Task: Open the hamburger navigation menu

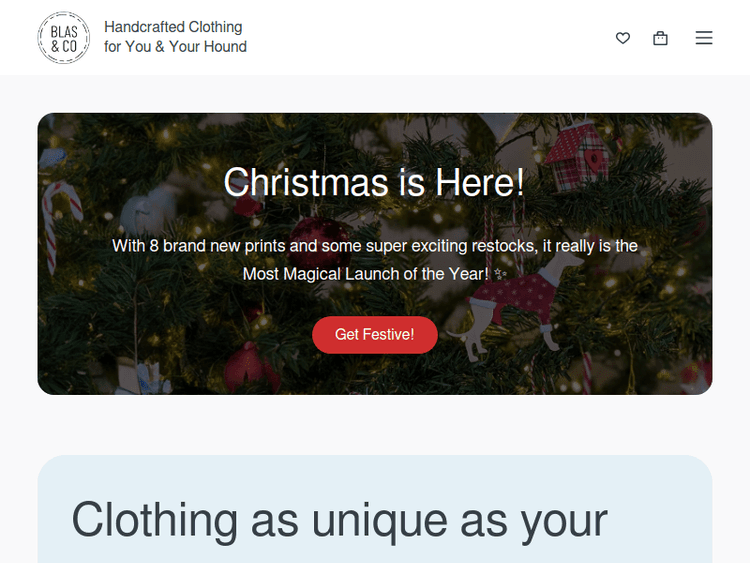Action: coord(704,38)
